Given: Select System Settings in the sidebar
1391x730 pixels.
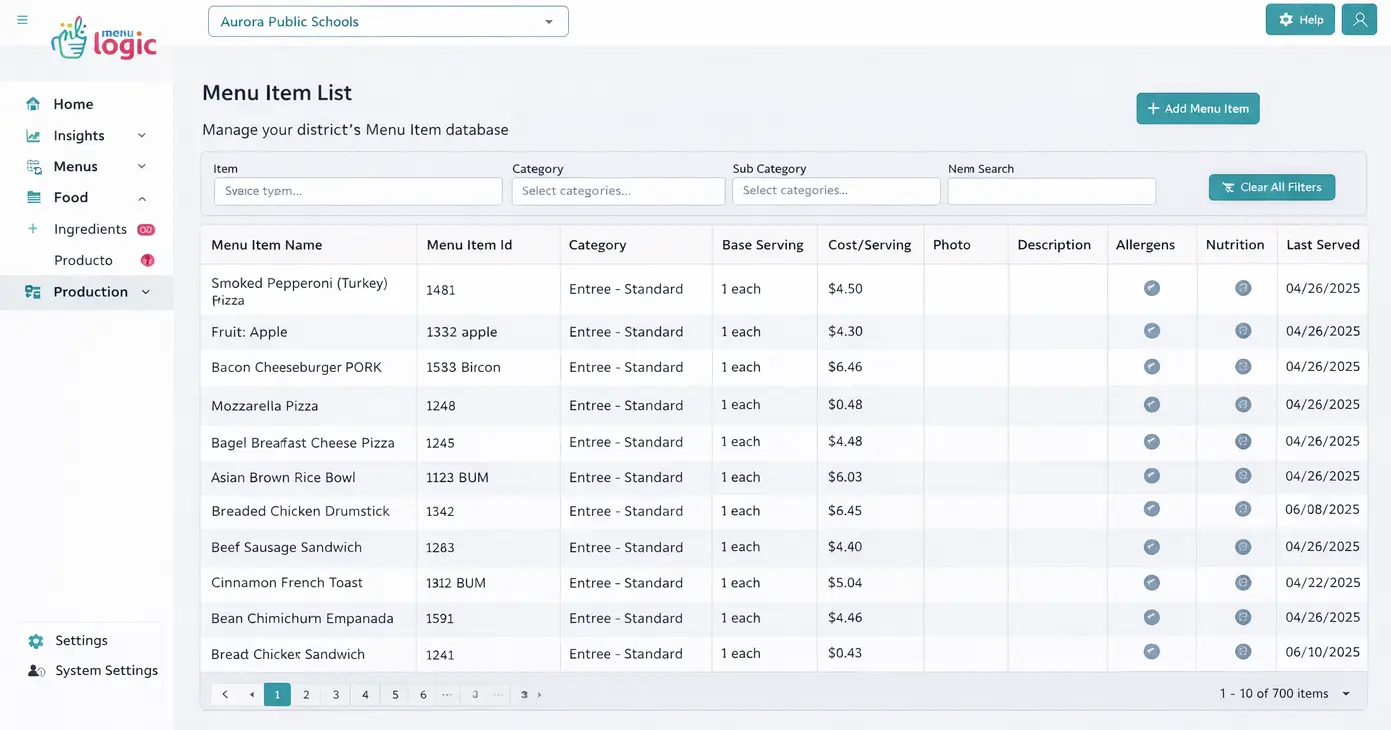Looking at the screenshot, I should point(106,671).
